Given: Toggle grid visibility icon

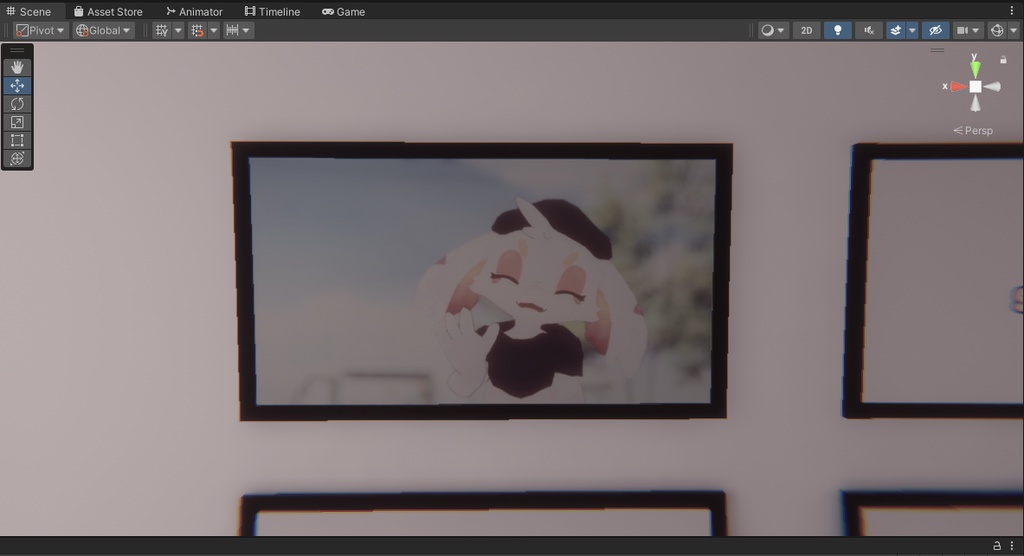Looking at the screenshot, I should point(161,30).
